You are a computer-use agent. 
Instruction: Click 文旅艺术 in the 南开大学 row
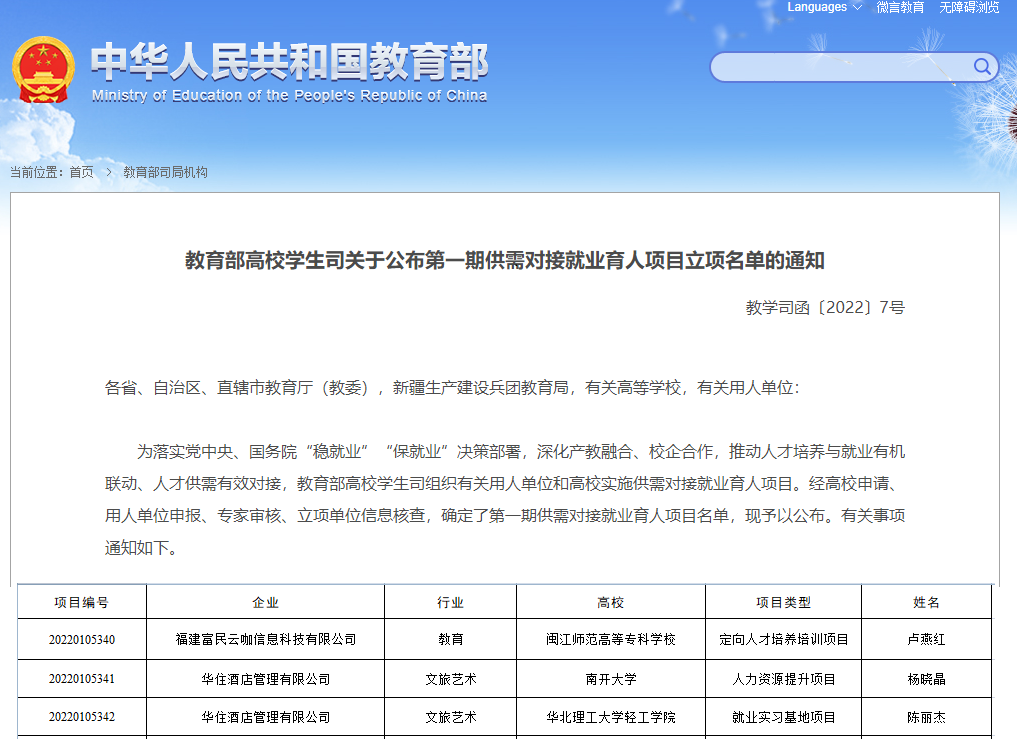click(451, 679)
